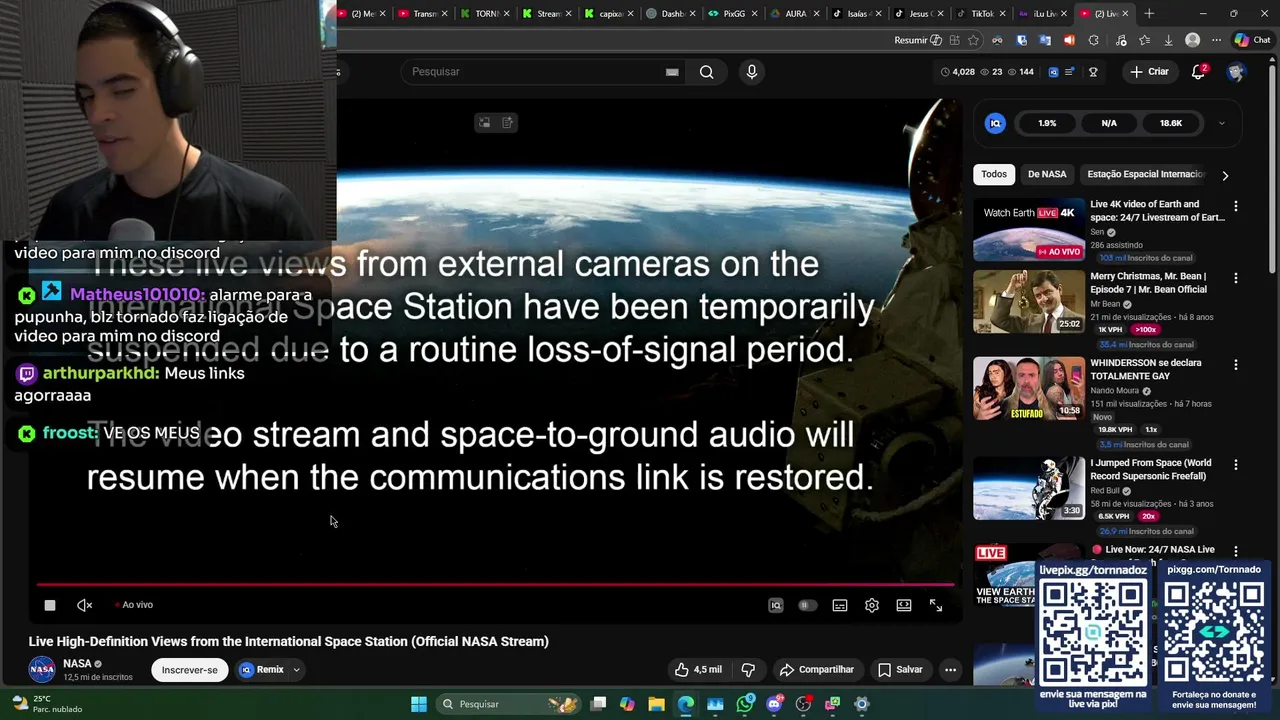Open the Edge profile avatar
Viewport: 1280px width, 720px height.
point(1192,40)
